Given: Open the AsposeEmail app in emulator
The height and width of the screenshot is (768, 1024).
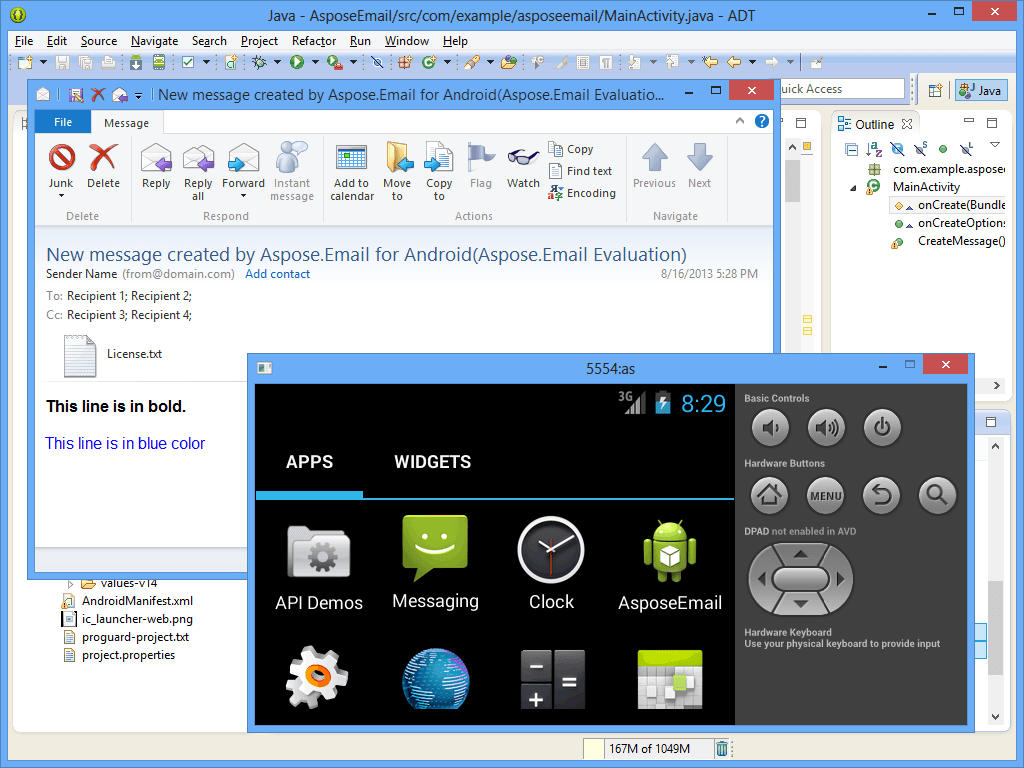Looking at the screenshot, I should point(670,565).
